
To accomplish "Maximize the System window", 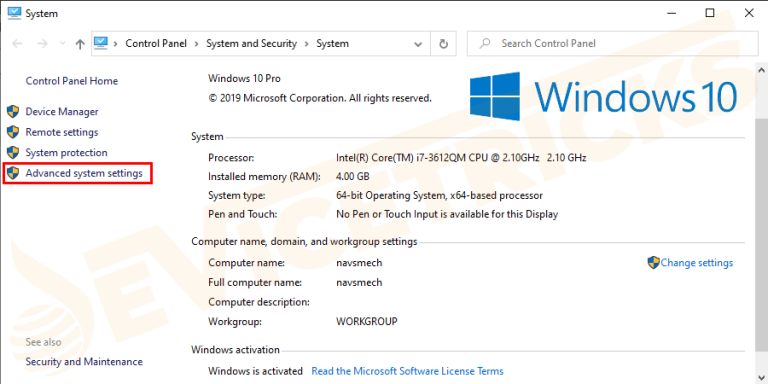I will pyautogui.click(x=710, y=13).
